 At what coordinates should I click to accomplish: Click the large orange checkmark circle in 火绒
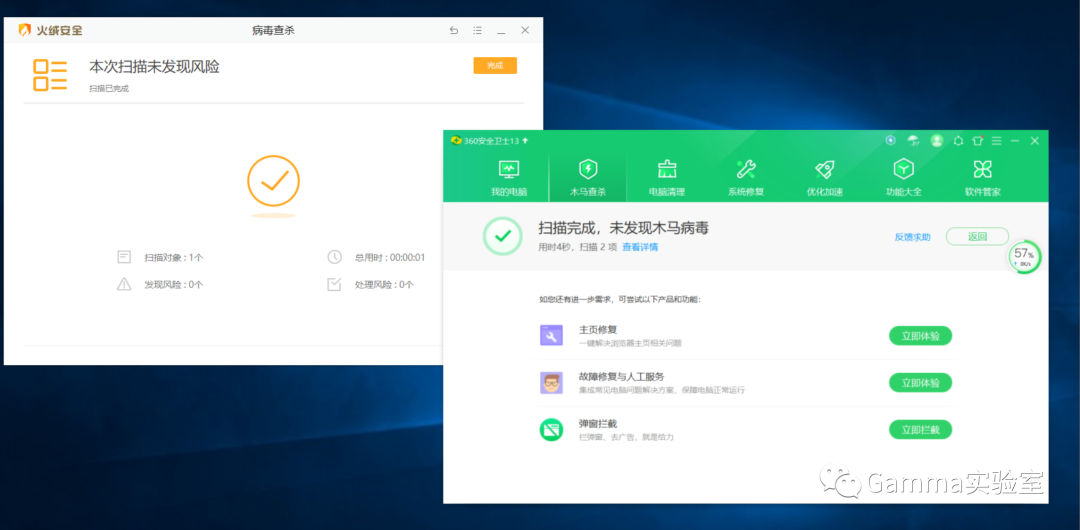coord(273,181)
